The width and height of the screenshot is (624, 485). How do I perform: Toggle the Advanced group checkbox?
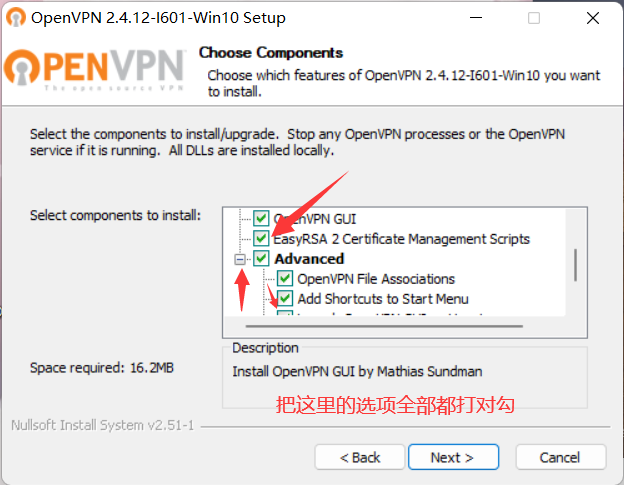coord(261,259)
